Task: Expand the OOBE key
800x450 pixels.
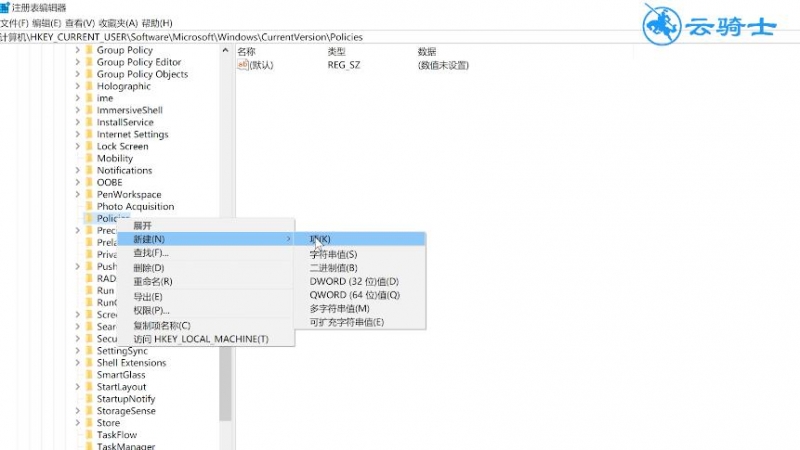Action: pyautogui.click(x=78, y=182)
